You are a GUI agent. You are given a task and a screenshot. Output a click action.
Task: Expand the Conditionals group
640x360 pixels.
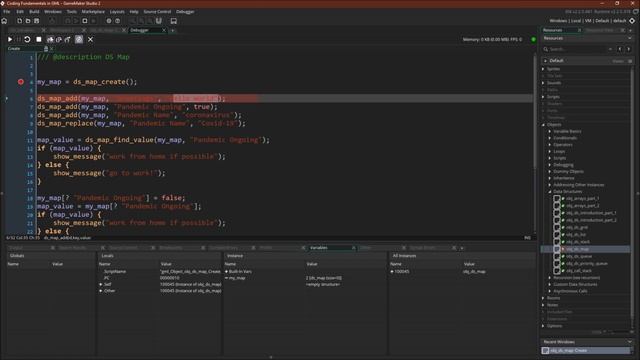click(x=550, y=138)
